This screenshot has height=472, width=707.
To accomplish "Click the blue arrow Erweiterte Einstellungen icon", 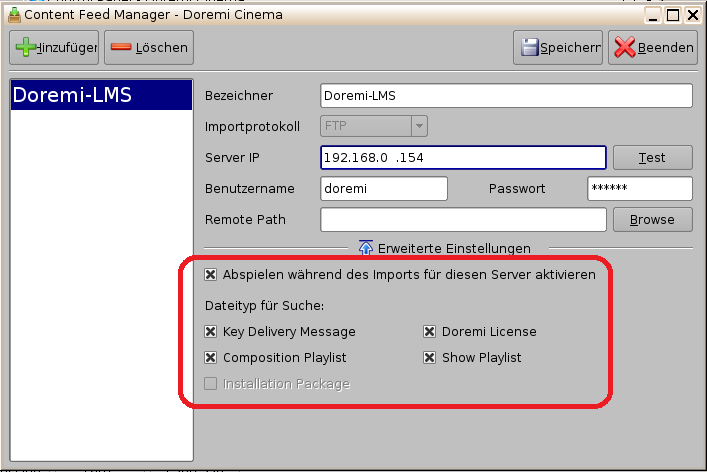I will click(365, 248).
